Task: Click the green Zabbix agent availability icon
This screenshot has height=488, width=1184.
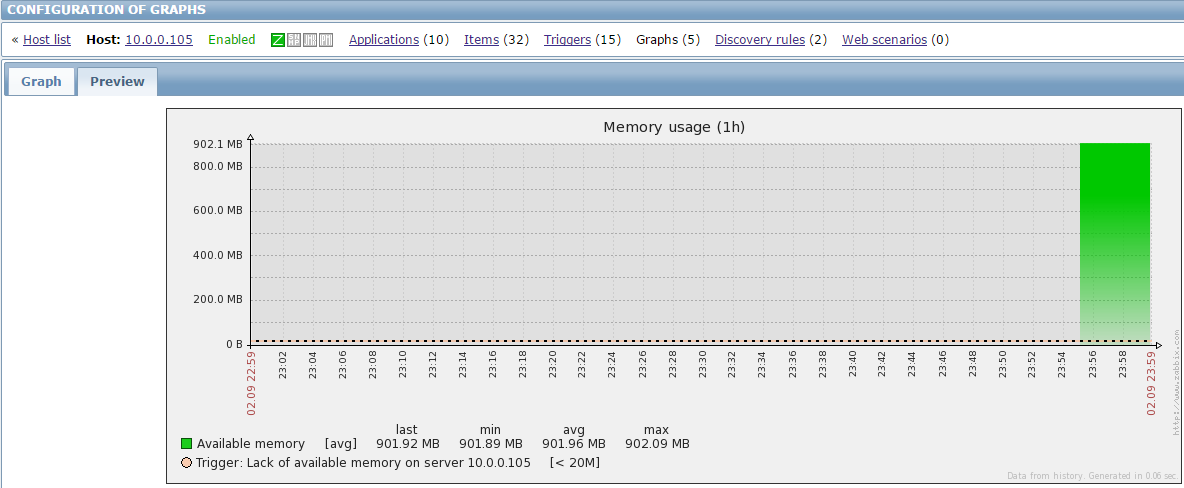Action: [278, 40]
